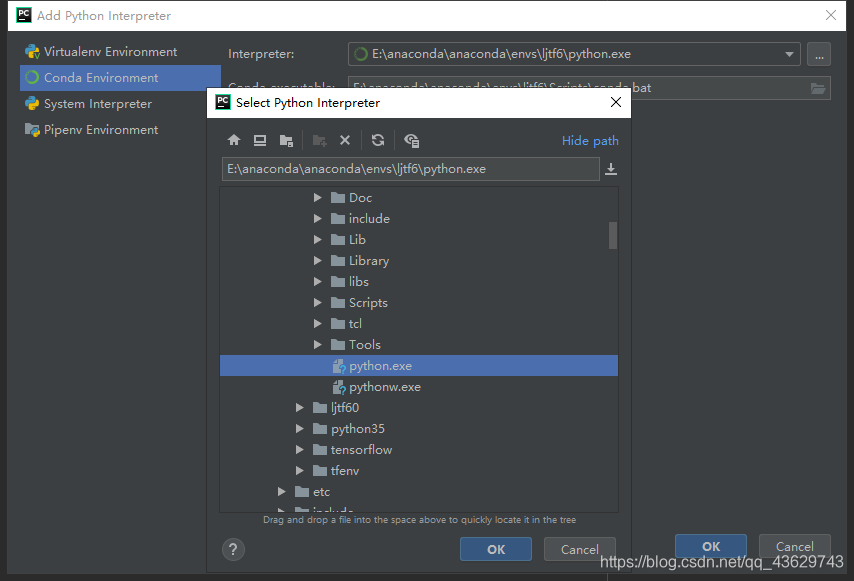Click the ellipsis browse button for Interpreter
854x581 pixels.
[x=819, y=54]
